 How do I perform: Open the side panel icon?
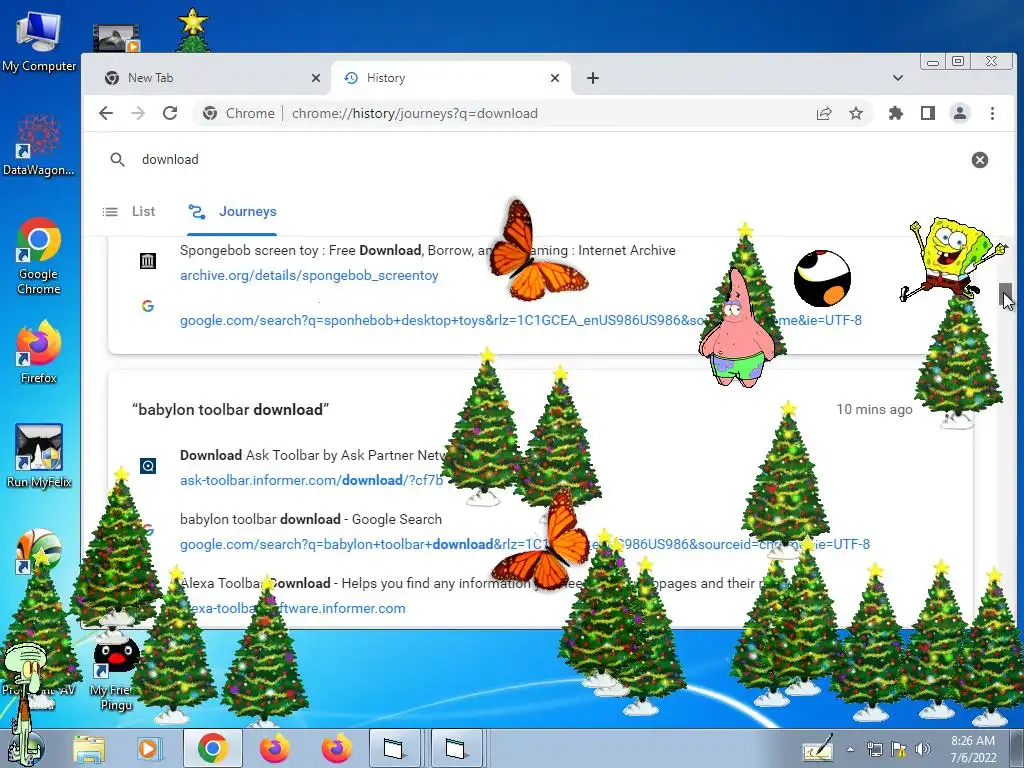tap(927, 113)
